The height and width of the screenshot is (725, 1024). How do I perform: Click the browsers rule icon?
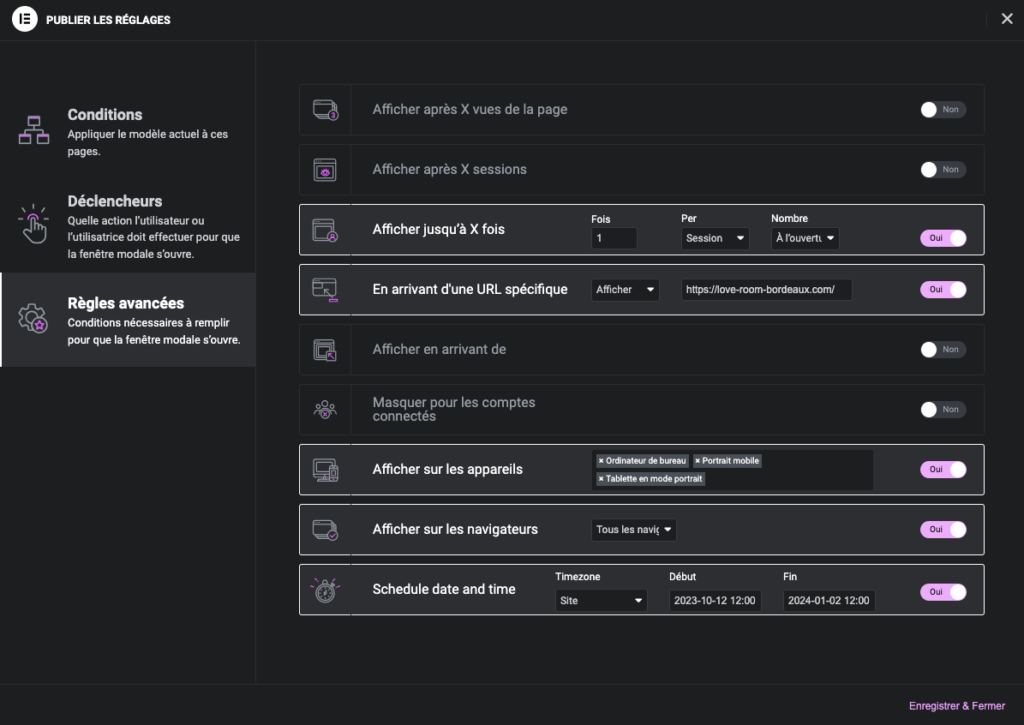tap(325, 529)
